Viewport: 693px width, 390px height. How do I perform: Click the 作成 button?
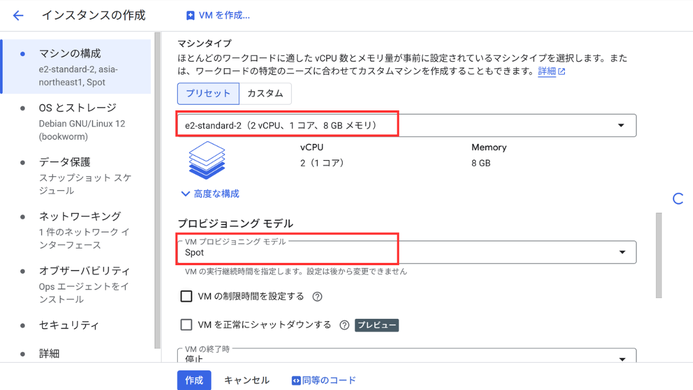click(x=194, y=380)
